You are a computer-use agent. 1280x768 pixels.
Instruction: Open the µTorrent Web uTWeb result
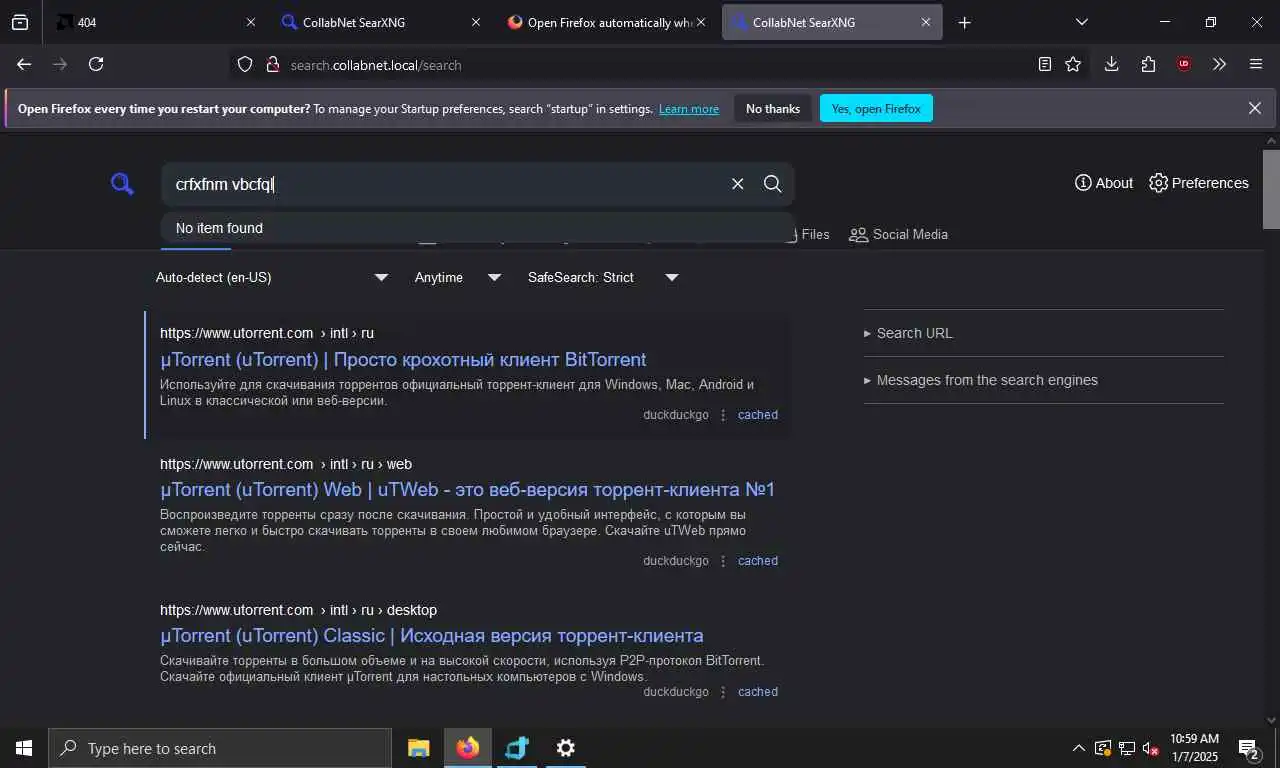click(468, 489)
